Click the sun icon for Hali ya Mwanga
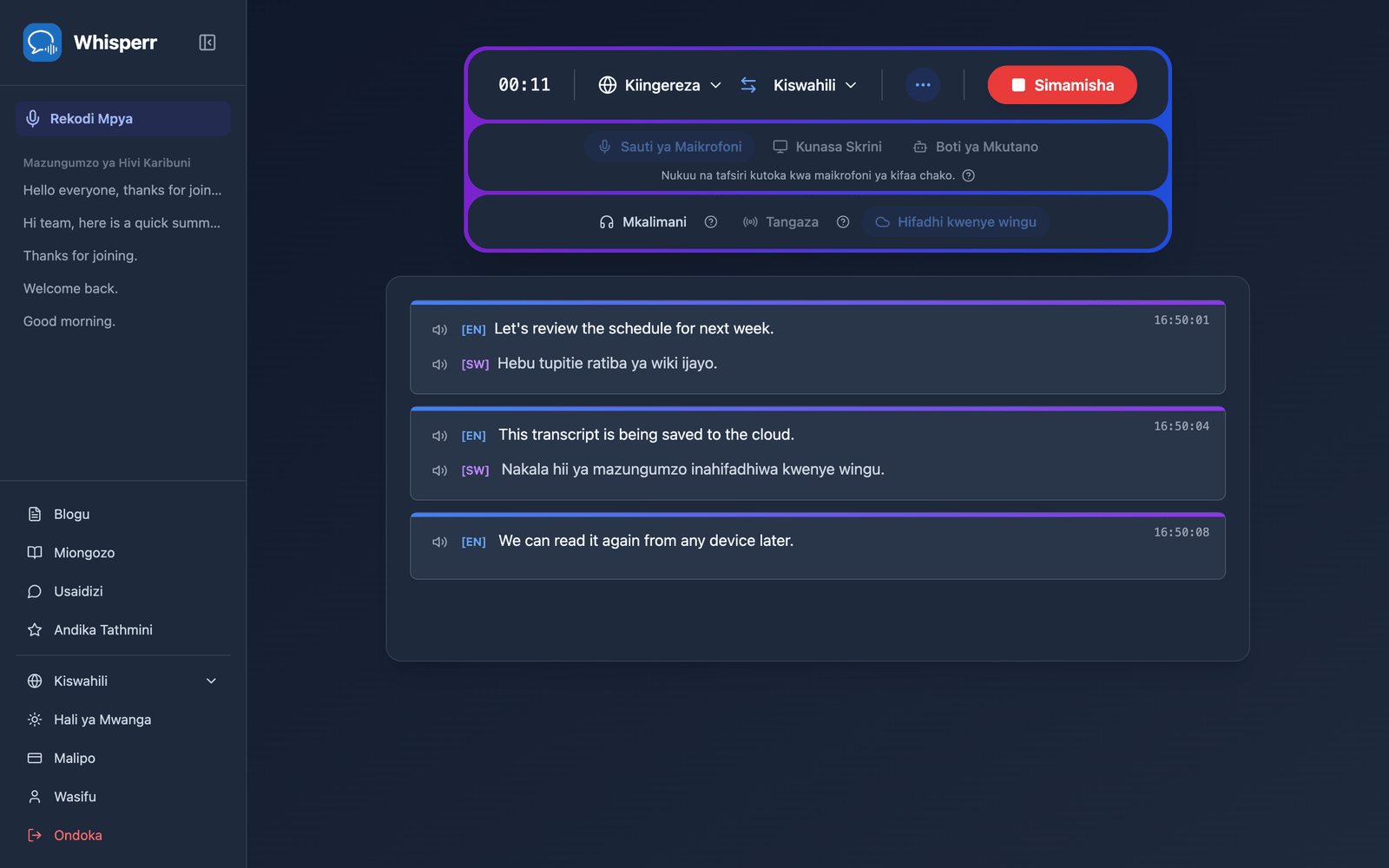Screen dimensions: 1389x868 pyautogui.click(x=35, y=720)
